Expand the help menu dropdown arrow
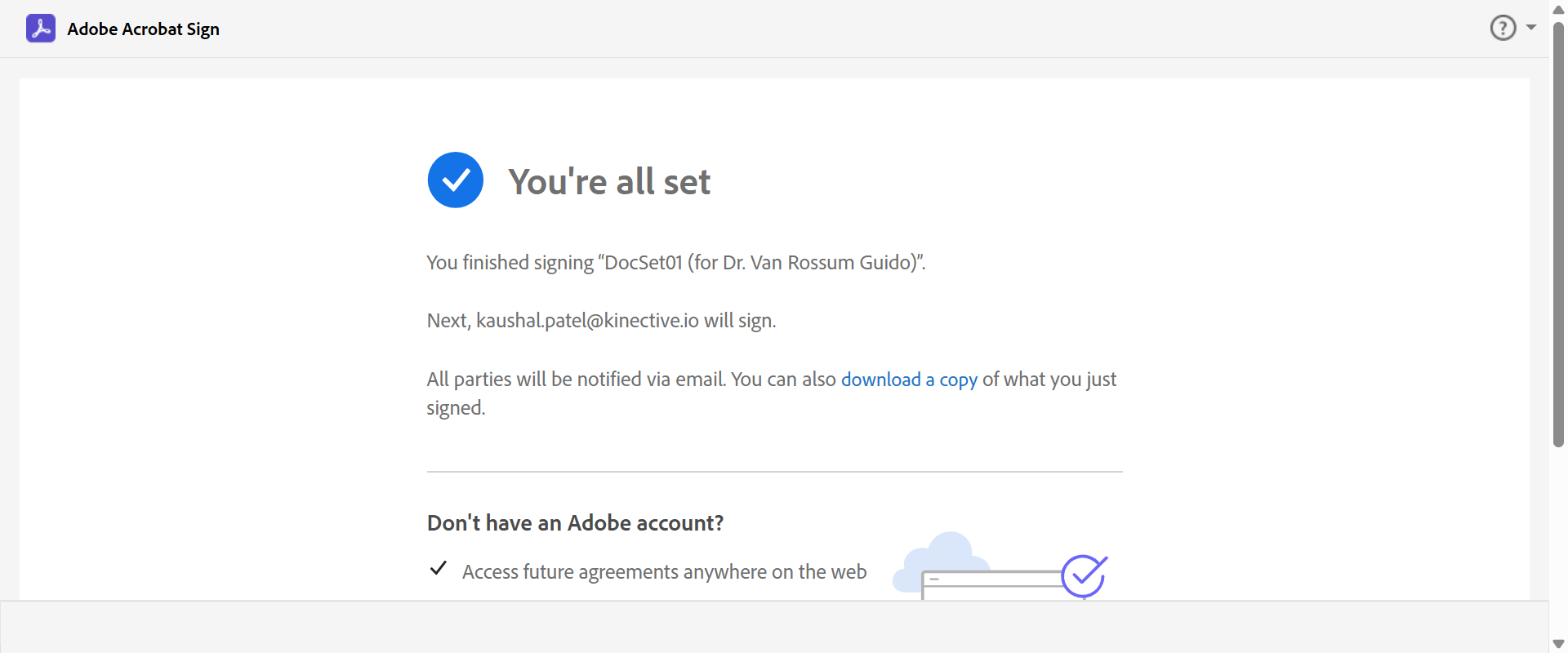 coord(1531,28)
